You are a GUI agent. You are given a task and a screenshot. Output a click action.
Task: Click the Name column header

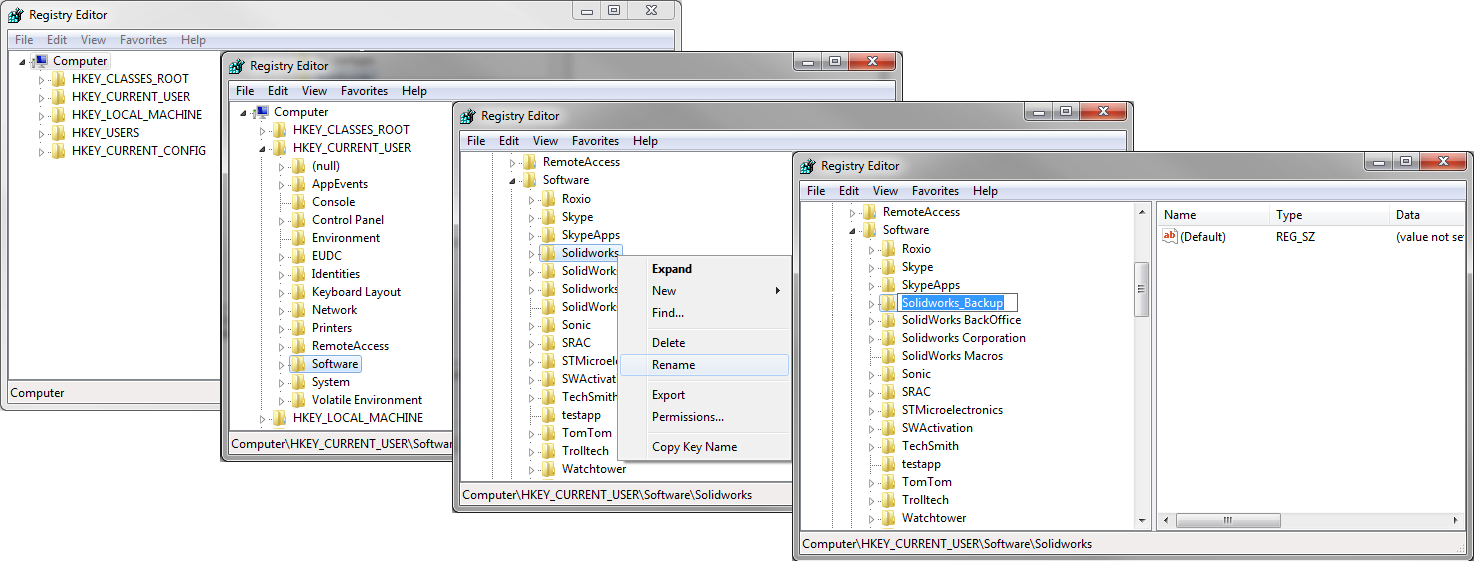pyautogui.click(x=1213, y=215)
